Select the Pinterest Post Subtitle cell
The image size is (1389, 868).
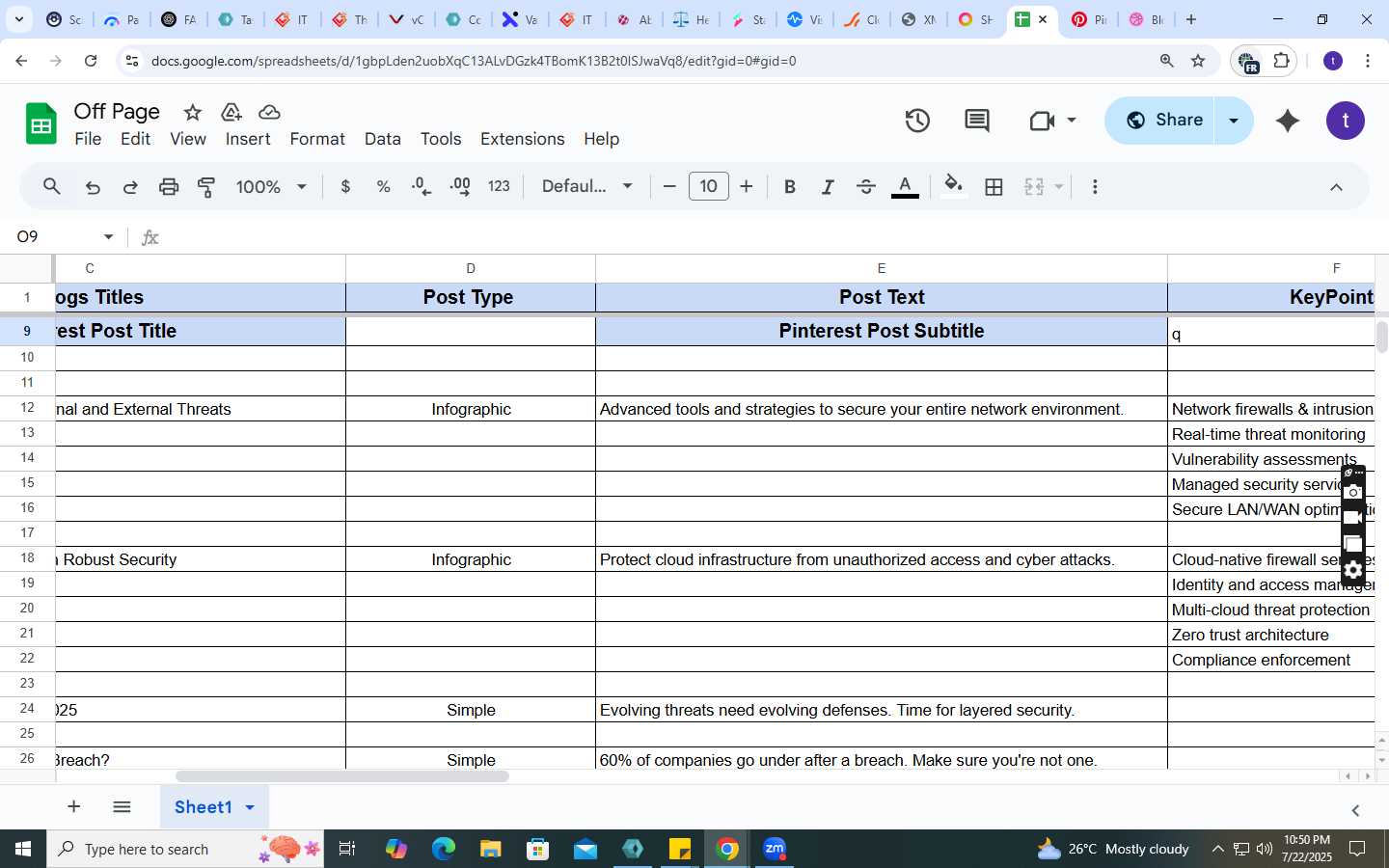(882, 331)
